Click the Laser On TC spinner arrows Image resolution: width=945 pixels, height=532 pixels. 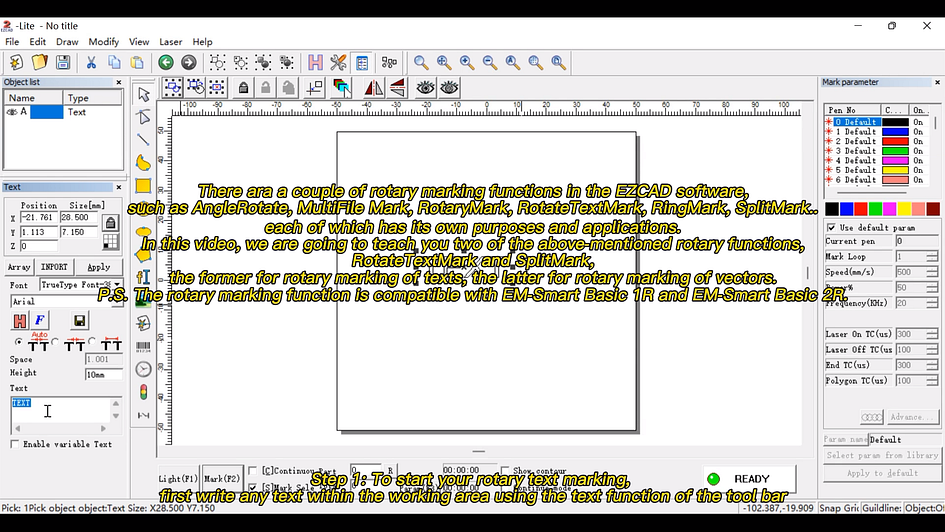932,334
